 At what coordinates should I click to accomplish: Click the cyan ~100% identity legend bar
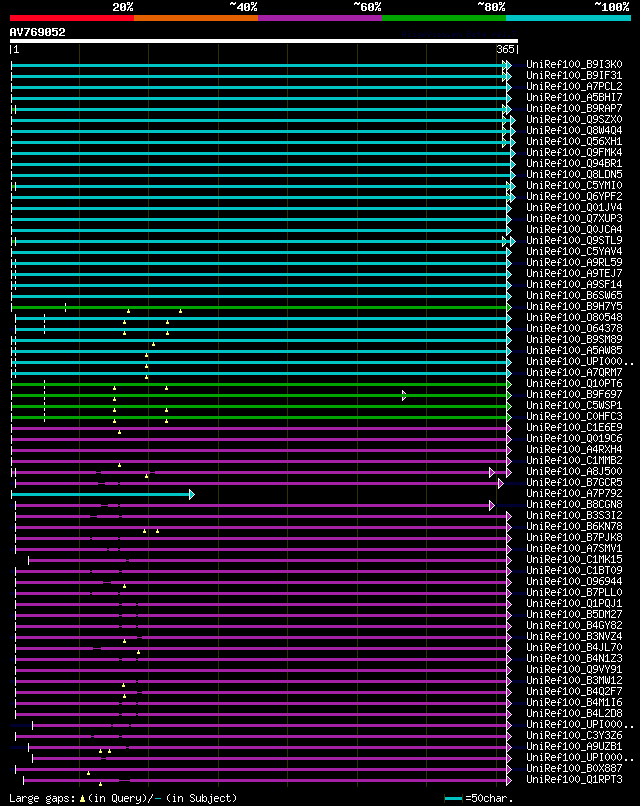coord(569,18)
